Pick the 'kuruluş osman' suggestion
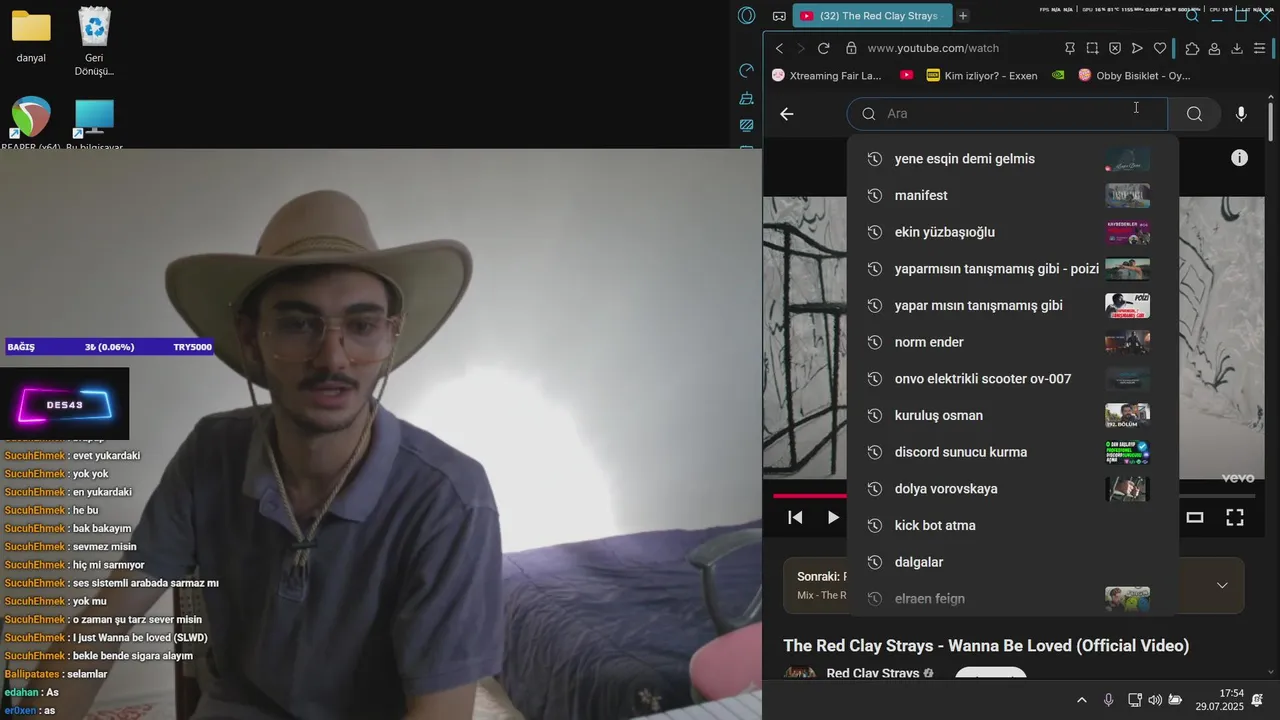Viewport: 1280px width, 720px height. pyautogui.click(x=1012, y=416)
